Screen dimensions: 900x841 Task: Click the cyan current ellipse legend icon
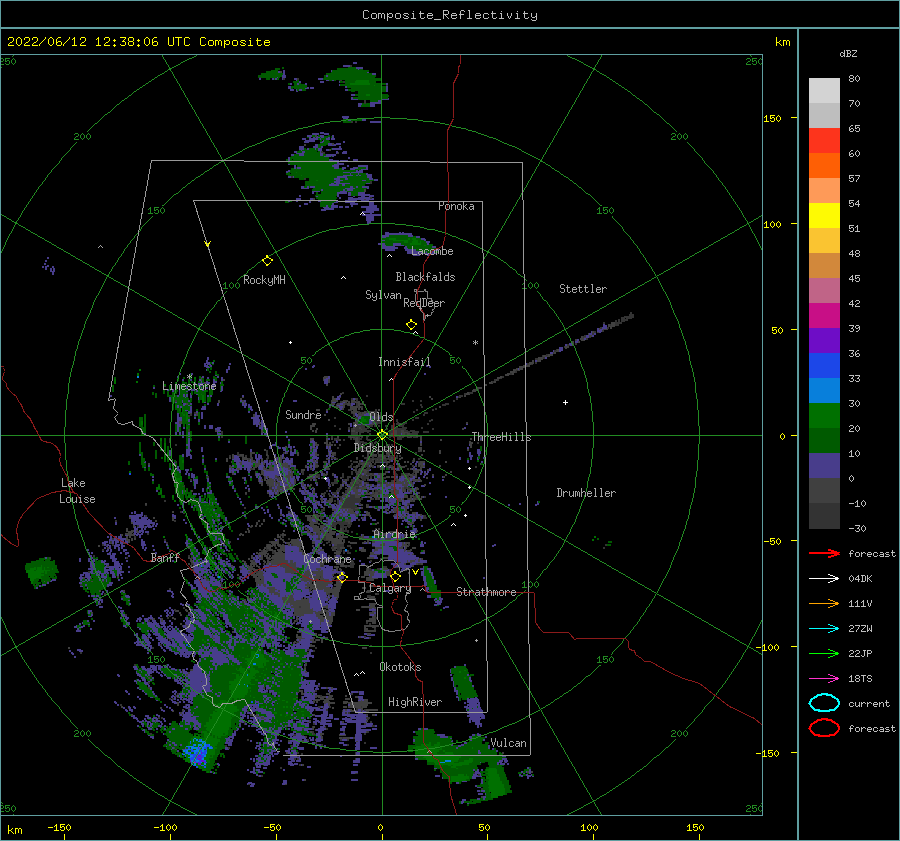[x=824, y=703]
